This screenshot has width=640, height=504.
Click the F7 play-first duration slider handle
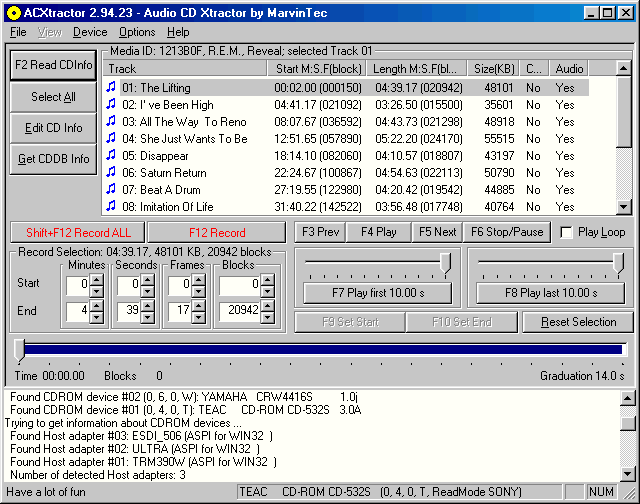[x=445, y=263]
